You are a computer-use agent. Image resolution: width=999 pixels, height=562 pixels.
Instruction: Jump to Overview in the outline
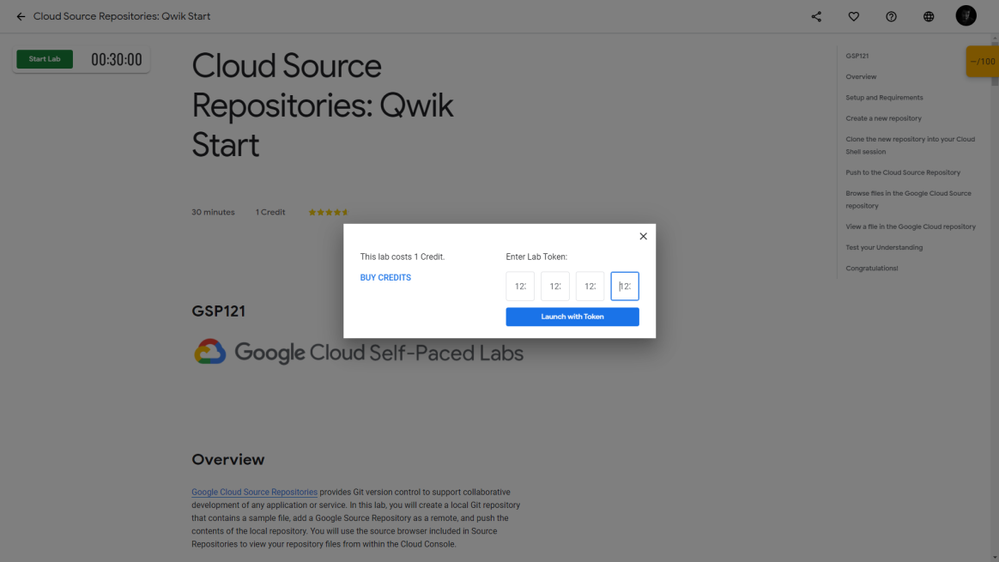coord(861,77)
